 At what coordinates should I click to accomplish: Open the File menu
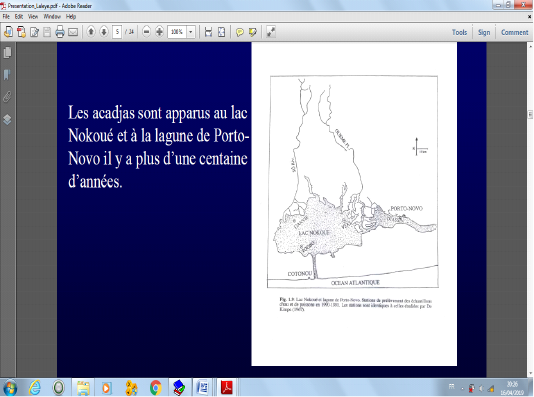(6, 16)
